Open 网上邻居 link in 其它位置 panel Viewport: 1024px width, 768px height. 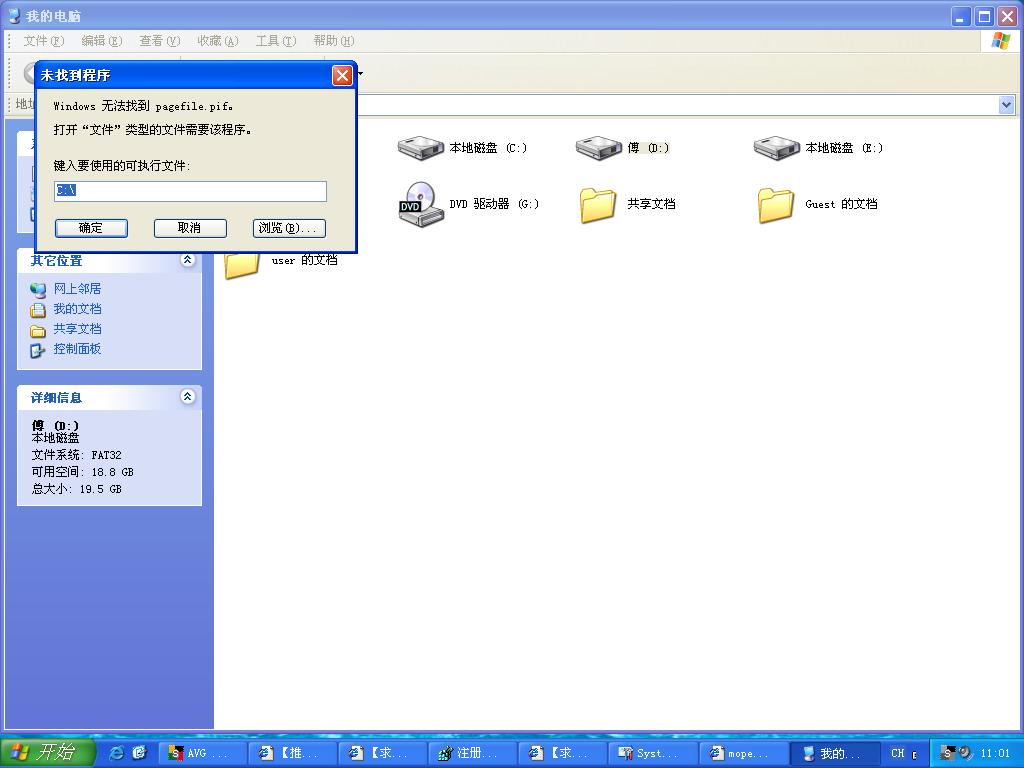pos(77,289)
